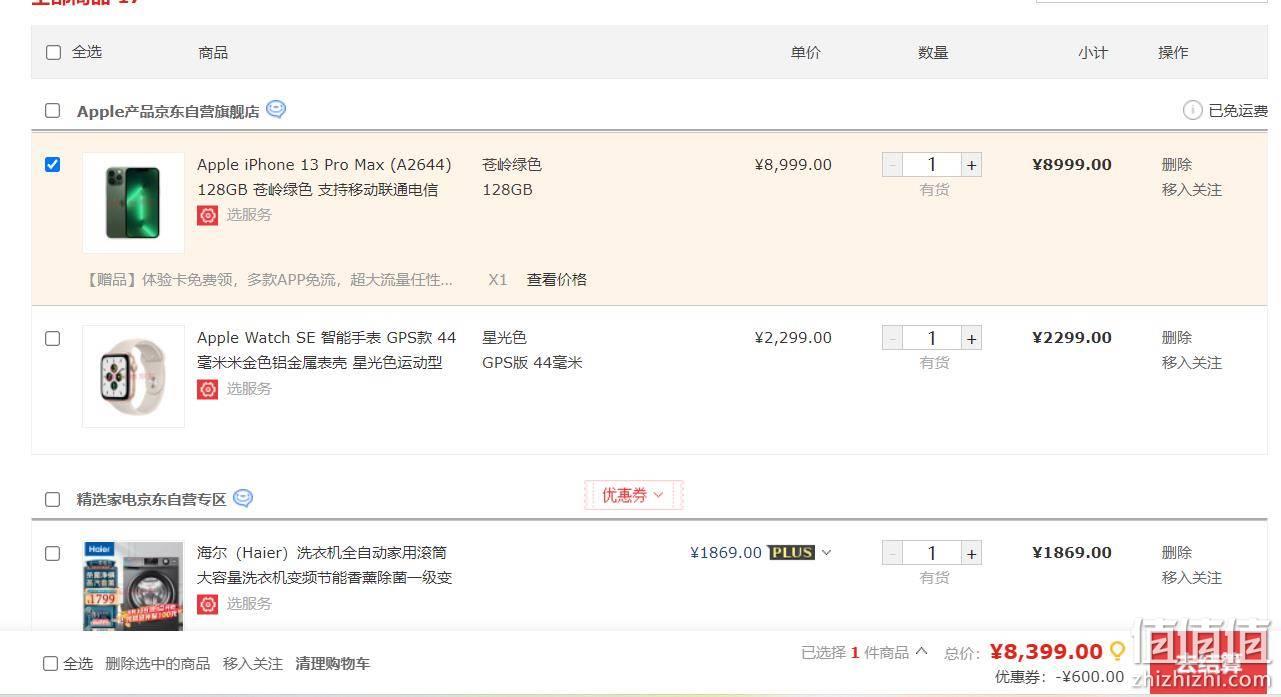The height and width of the screenshot is (697, 1281).
Task: Click the Apple Watch SE quantity field
Action: [932, 338]
